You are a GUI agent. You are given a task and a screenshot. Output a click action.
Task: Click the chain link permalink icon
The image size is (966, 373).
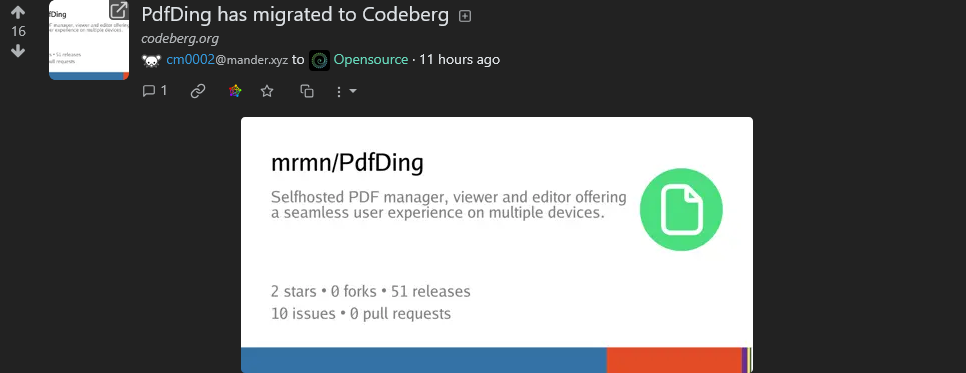[198, 91]
